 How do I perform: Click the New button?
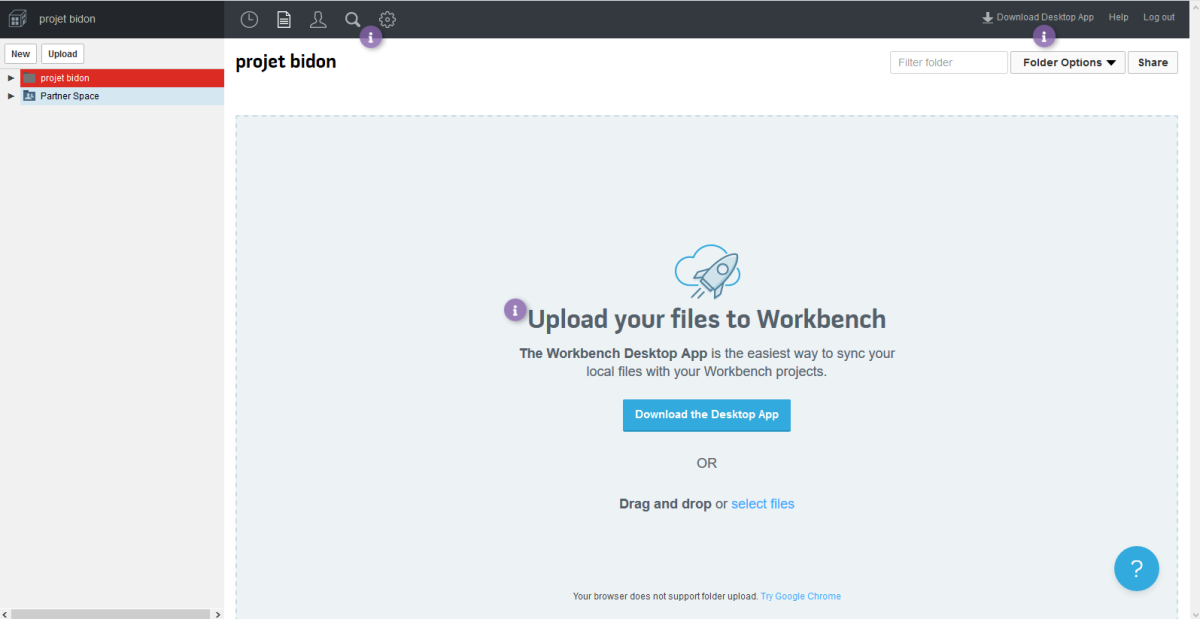click(x=21, y=54)
